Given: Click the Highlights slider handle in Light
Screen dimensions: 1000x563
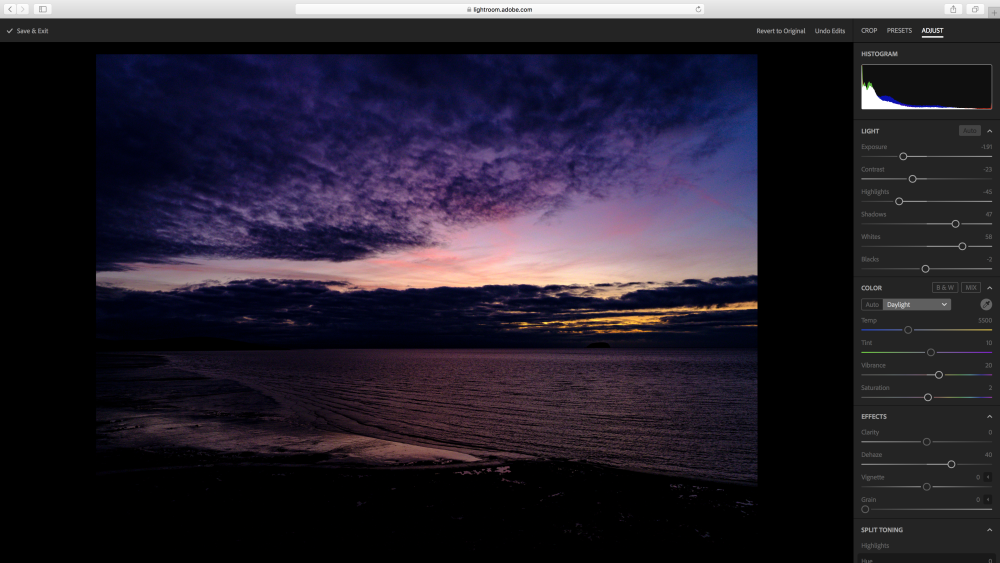Looking at the screenshot, I should tap(899, 201).
